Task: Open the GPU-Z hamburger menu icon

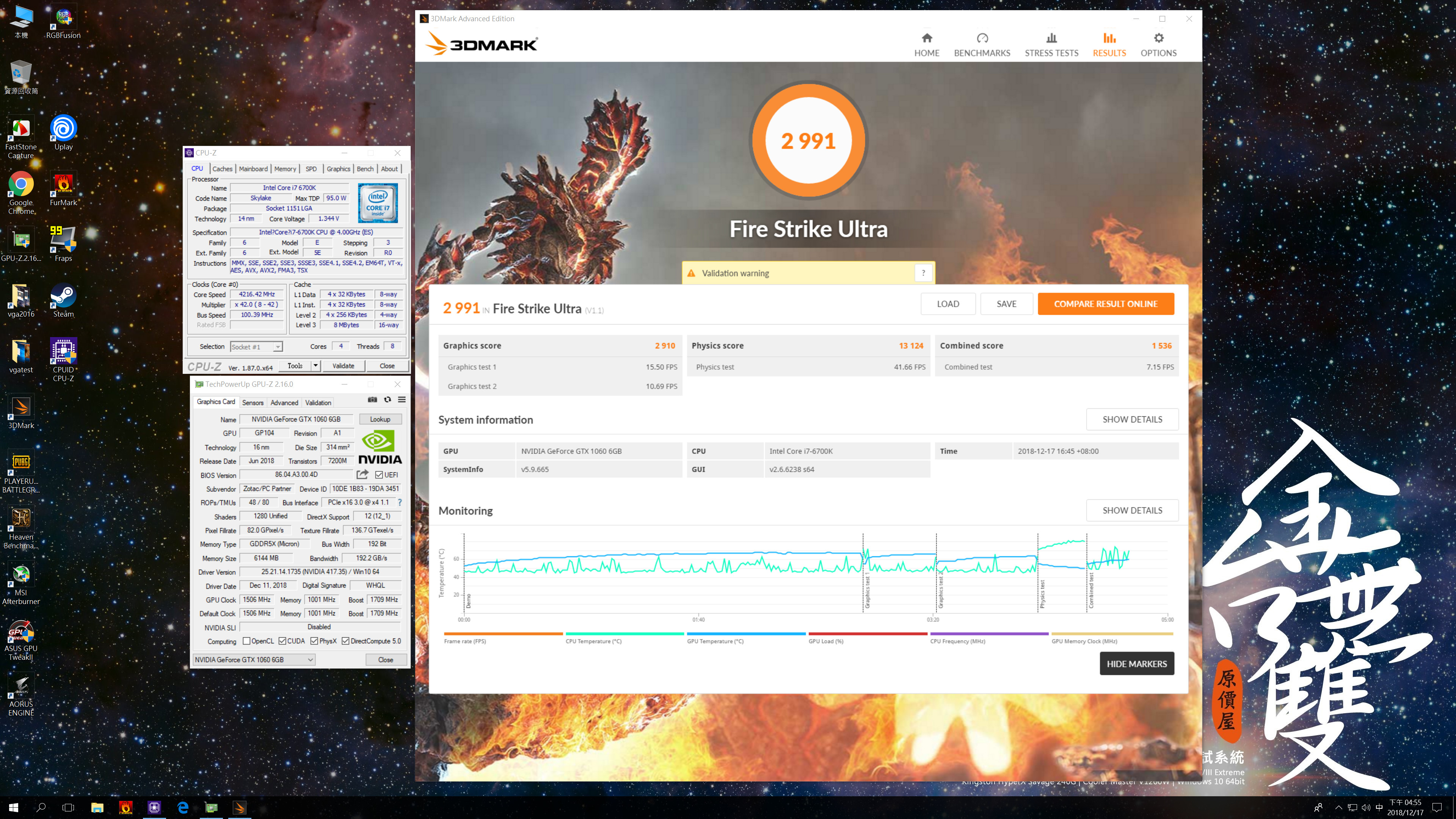Action: coord(402,400)
